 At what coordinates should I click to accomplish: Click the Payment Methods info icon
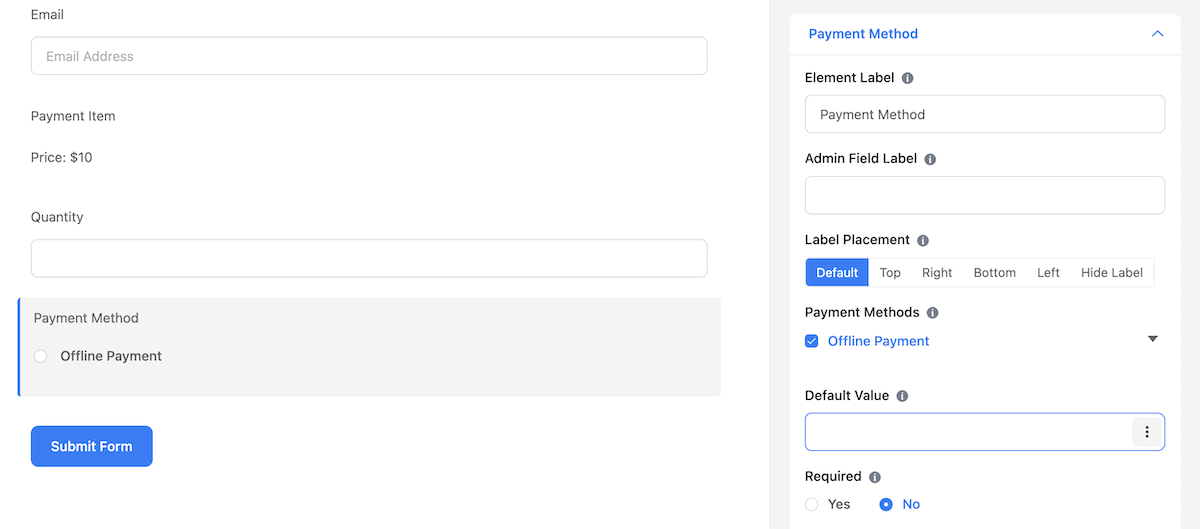pyautogui.click(x=932, y=313)
